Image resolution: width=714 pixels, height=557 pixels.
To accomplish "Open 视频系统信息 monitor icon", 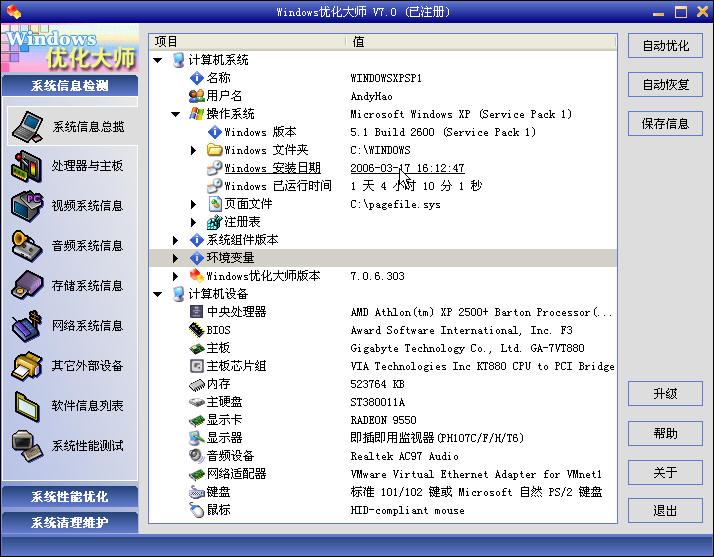I will click(x=27, y=206).
